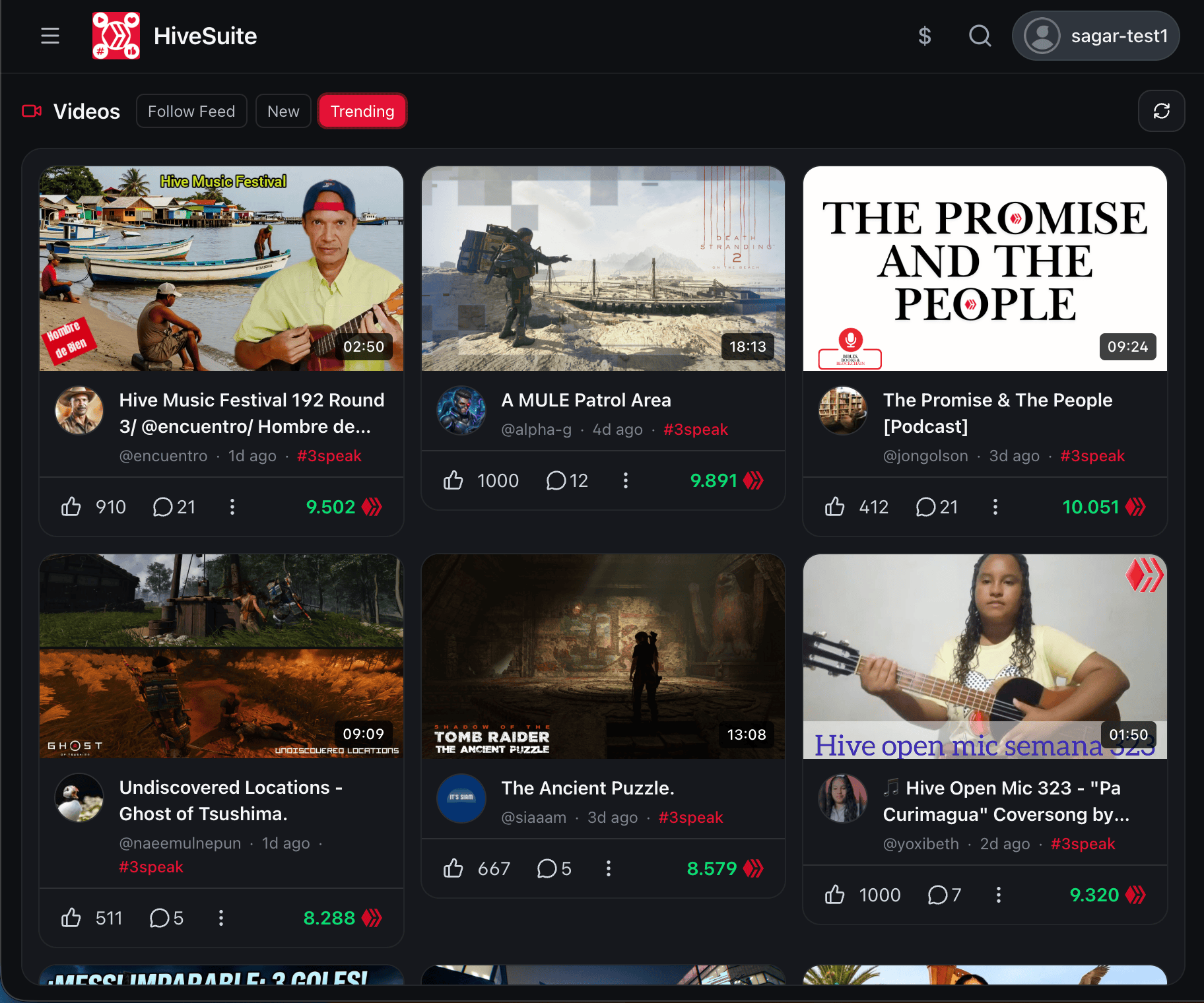Switch to the Follow Feed tab
This screenshot has height=1003, width=1204.
click(x=191, y=111)
